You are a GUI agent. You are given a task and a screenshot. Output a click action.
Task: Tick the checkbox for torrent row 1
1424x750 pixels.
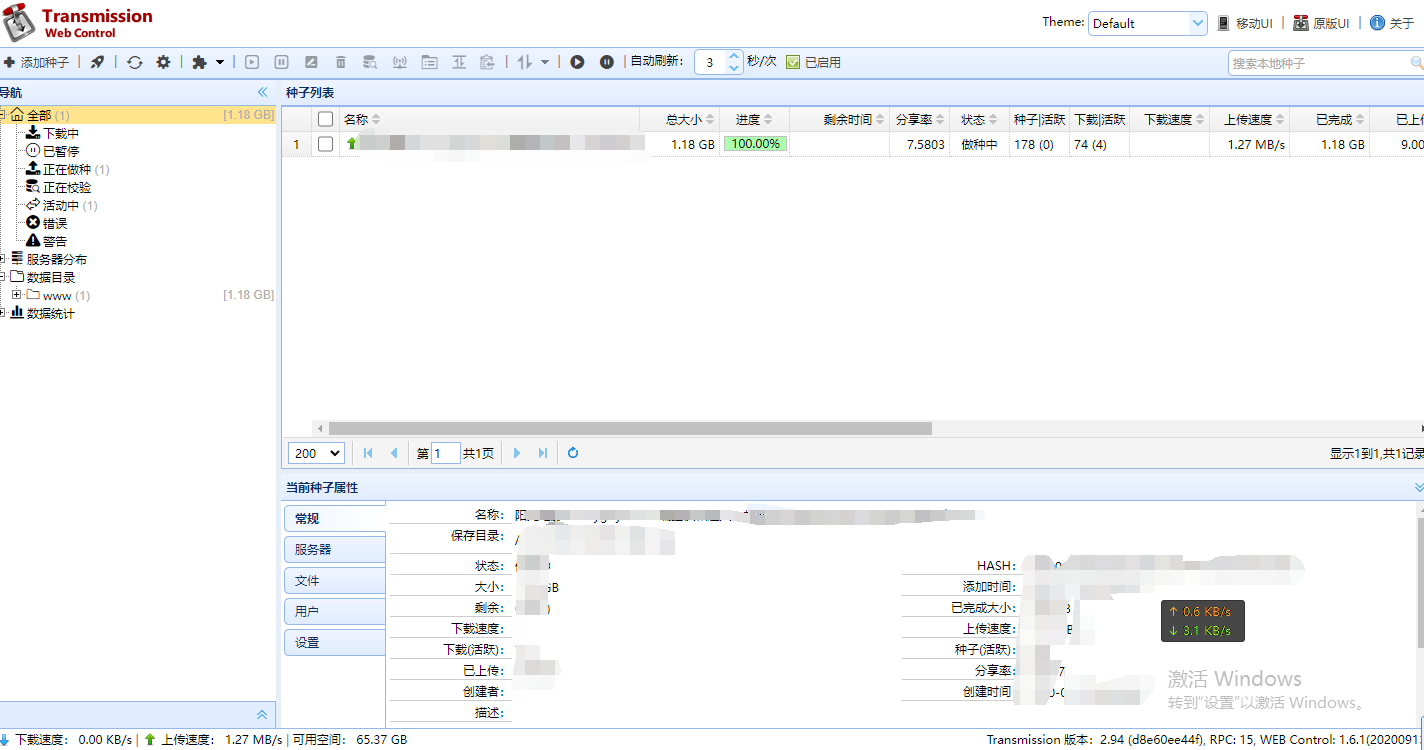coord(325,144)
